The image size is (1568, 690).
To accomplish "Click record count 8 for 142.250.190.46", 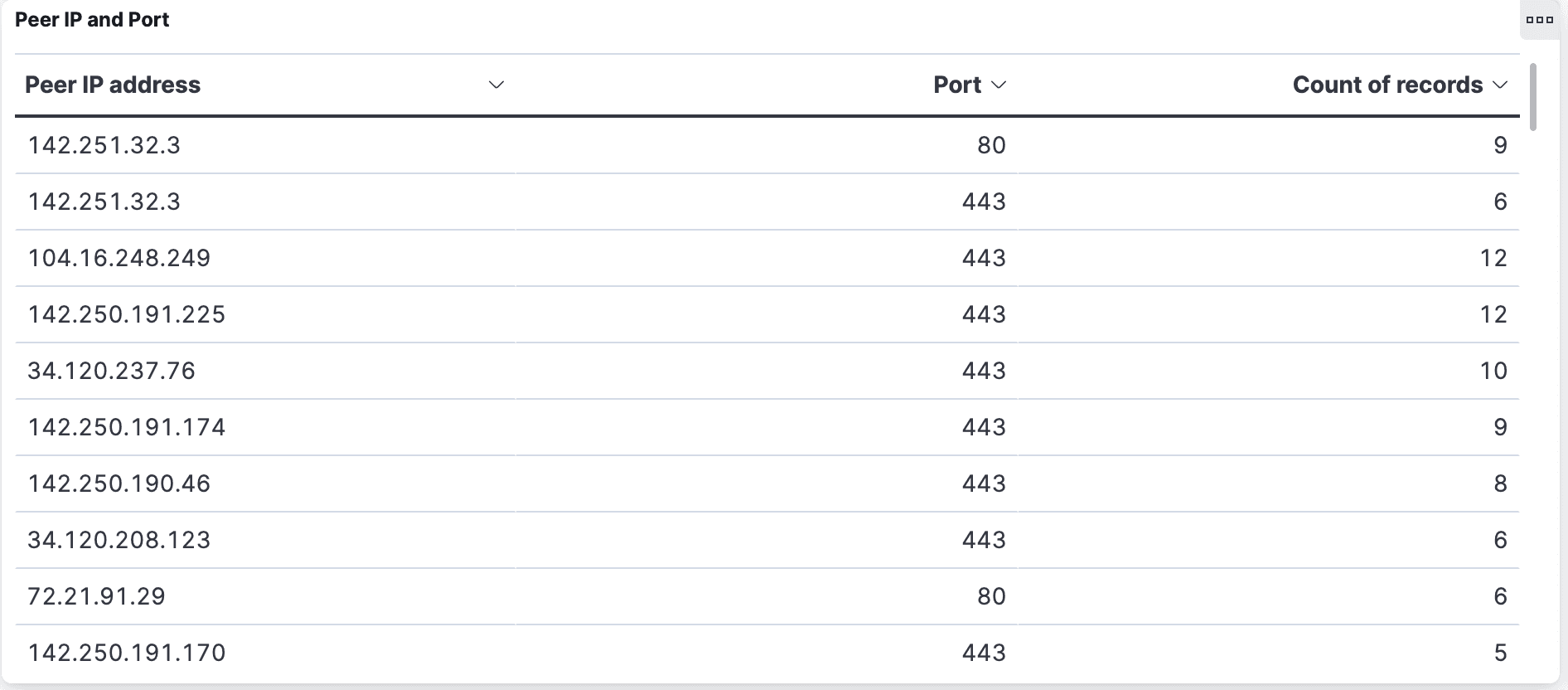I will pos(1500,483).
